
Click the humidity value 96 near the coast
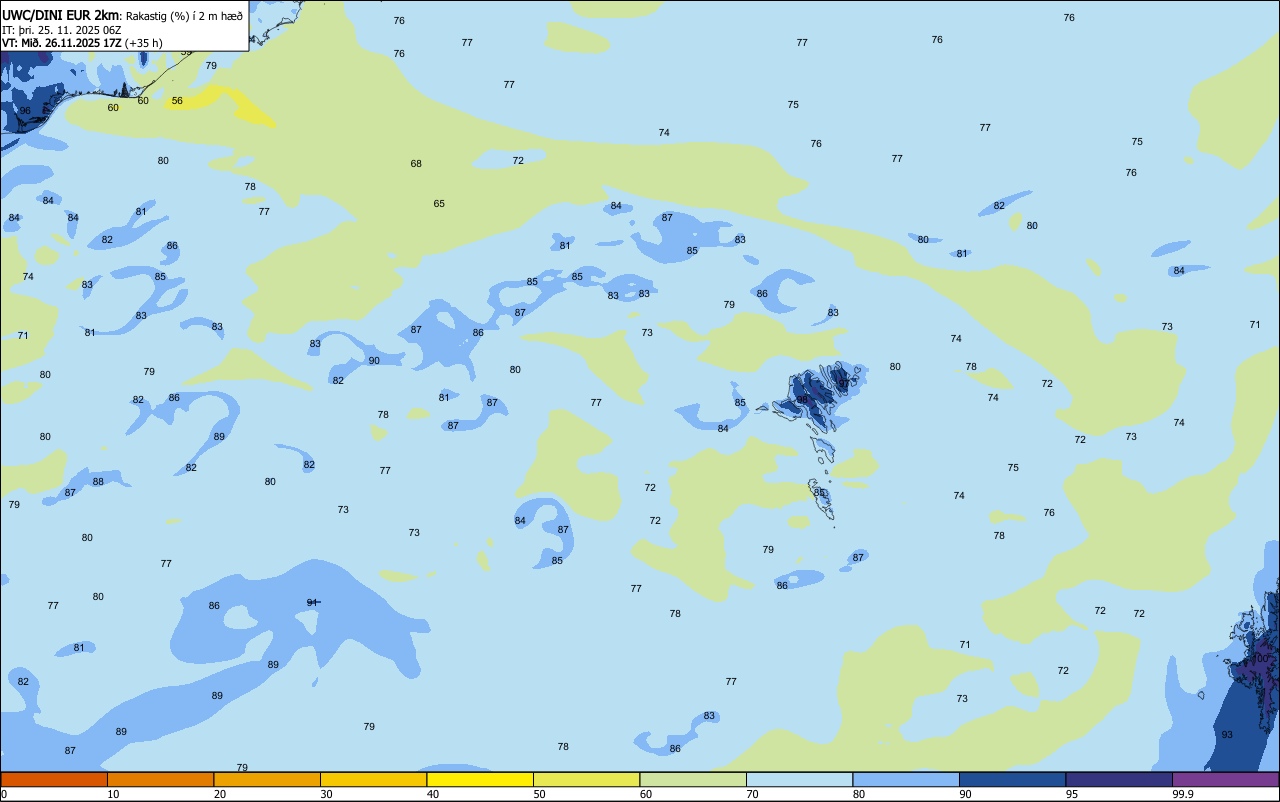pos(25,111)
